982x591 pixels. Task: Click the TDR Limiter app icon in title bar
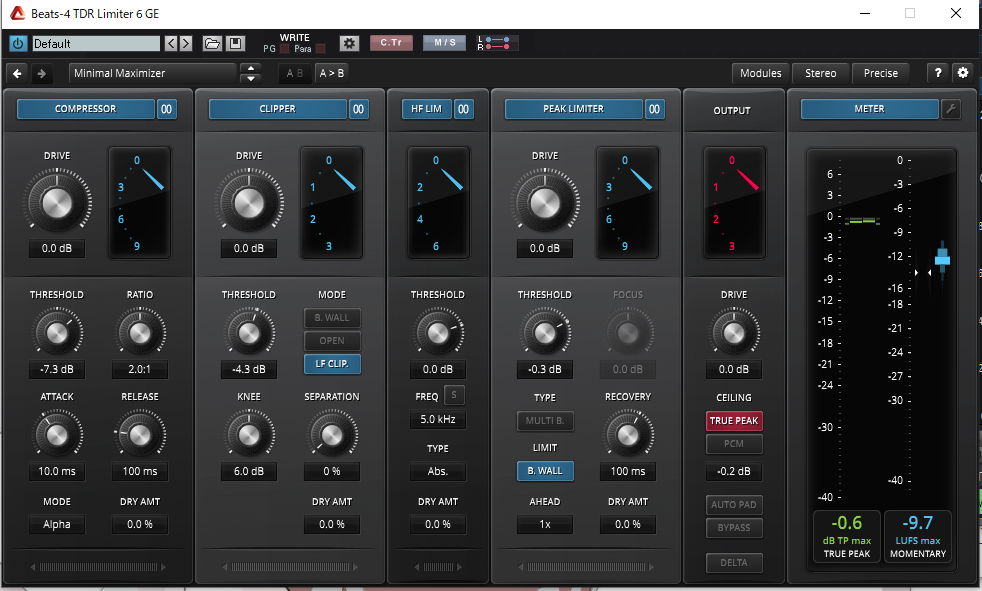pyautogui.click(x=18, y=13)
